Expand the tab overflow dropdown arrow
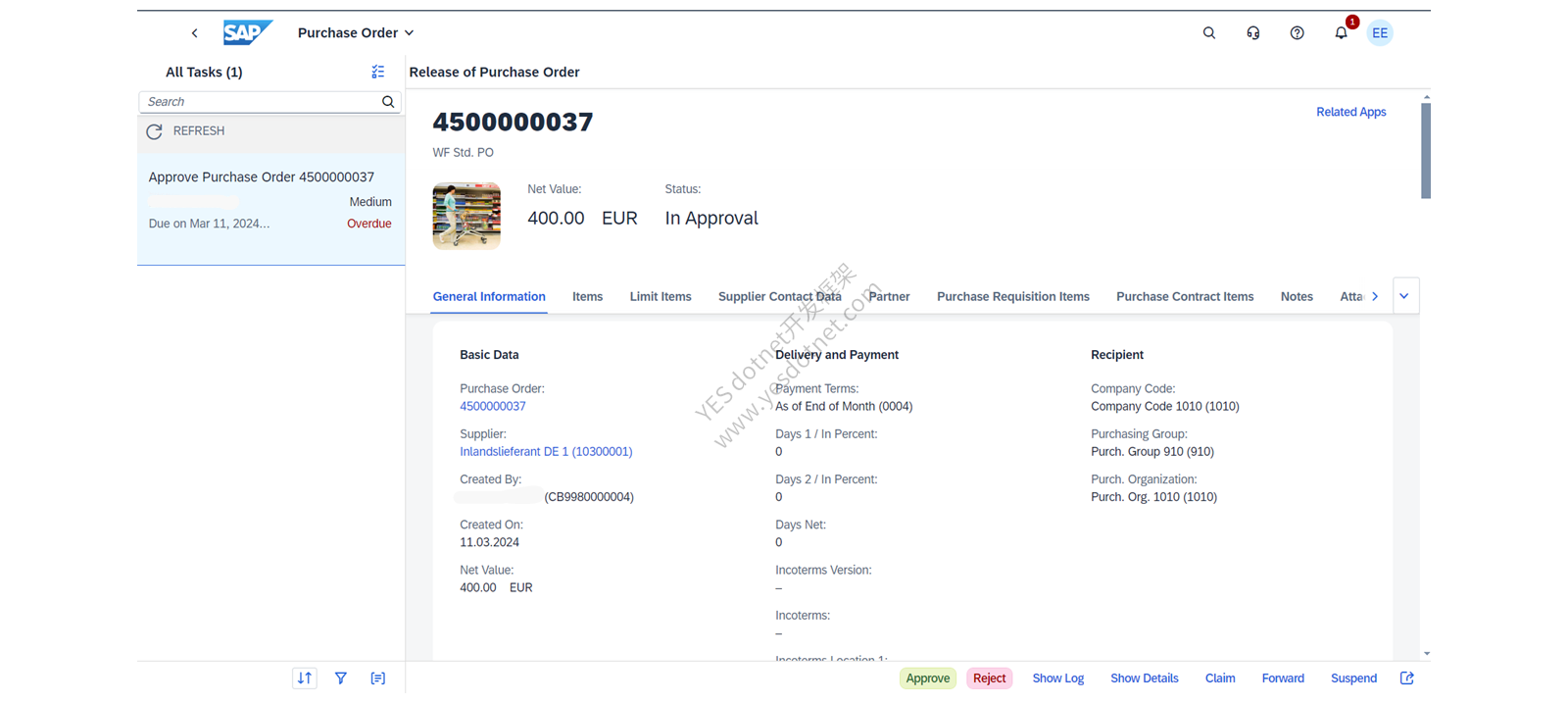 [x=1404, y=296]
